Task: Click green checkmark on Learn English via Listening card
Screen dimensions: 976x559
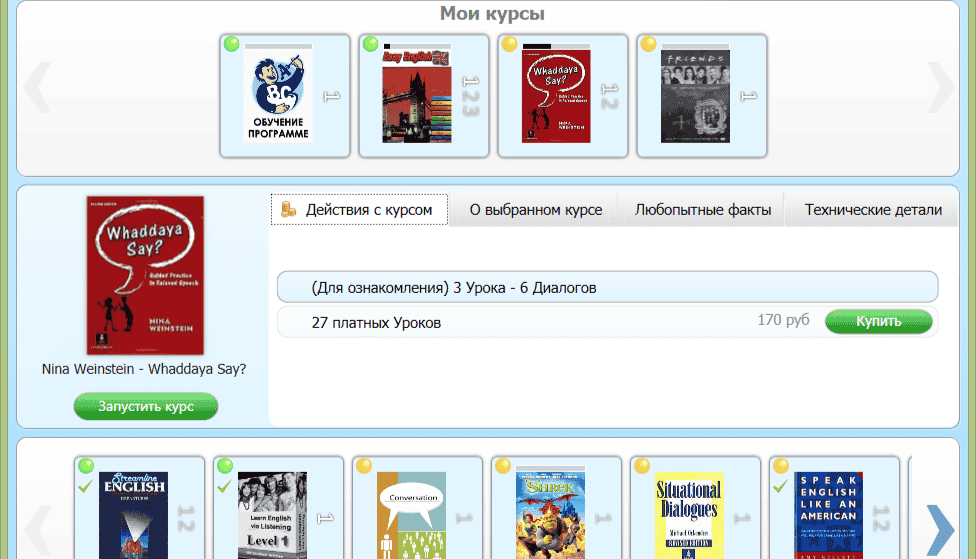Action: point(225,486)
